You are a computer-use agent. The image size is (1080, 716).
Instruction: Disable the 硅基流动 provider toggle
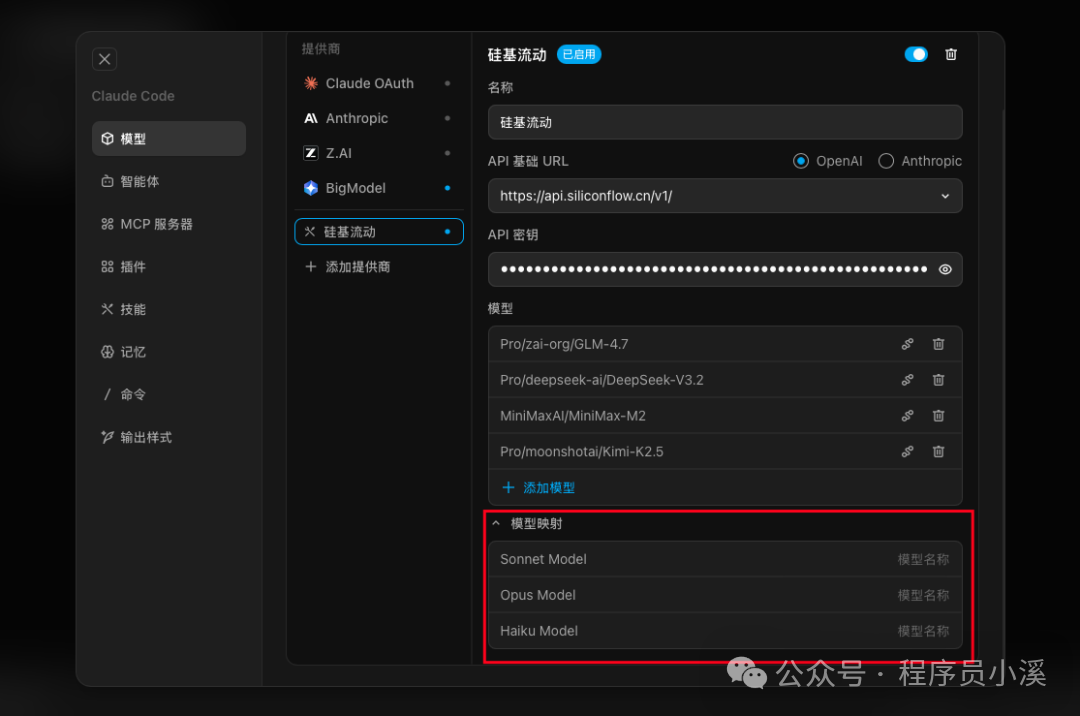click(x=916, y=55)
